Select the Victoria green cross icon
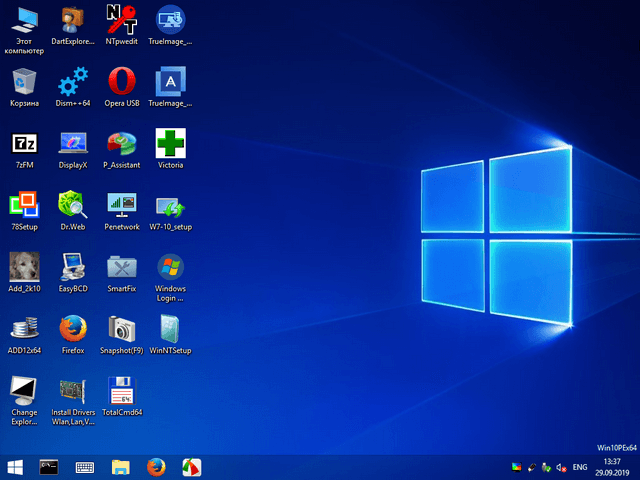 (170, 144)
